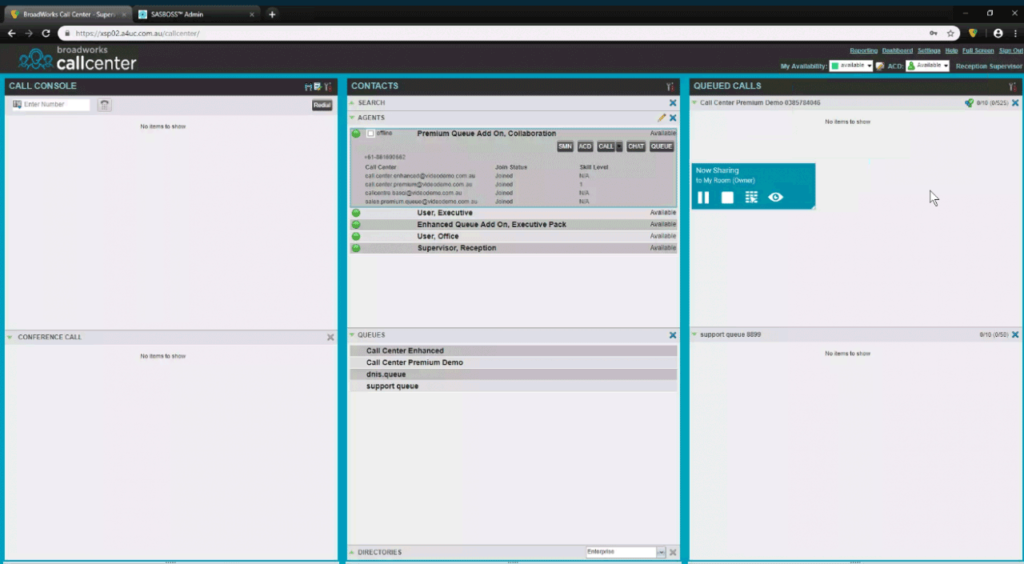Expand the Directories section
Viewport: 1024px width, 564px height.
[x=352, y=552]
